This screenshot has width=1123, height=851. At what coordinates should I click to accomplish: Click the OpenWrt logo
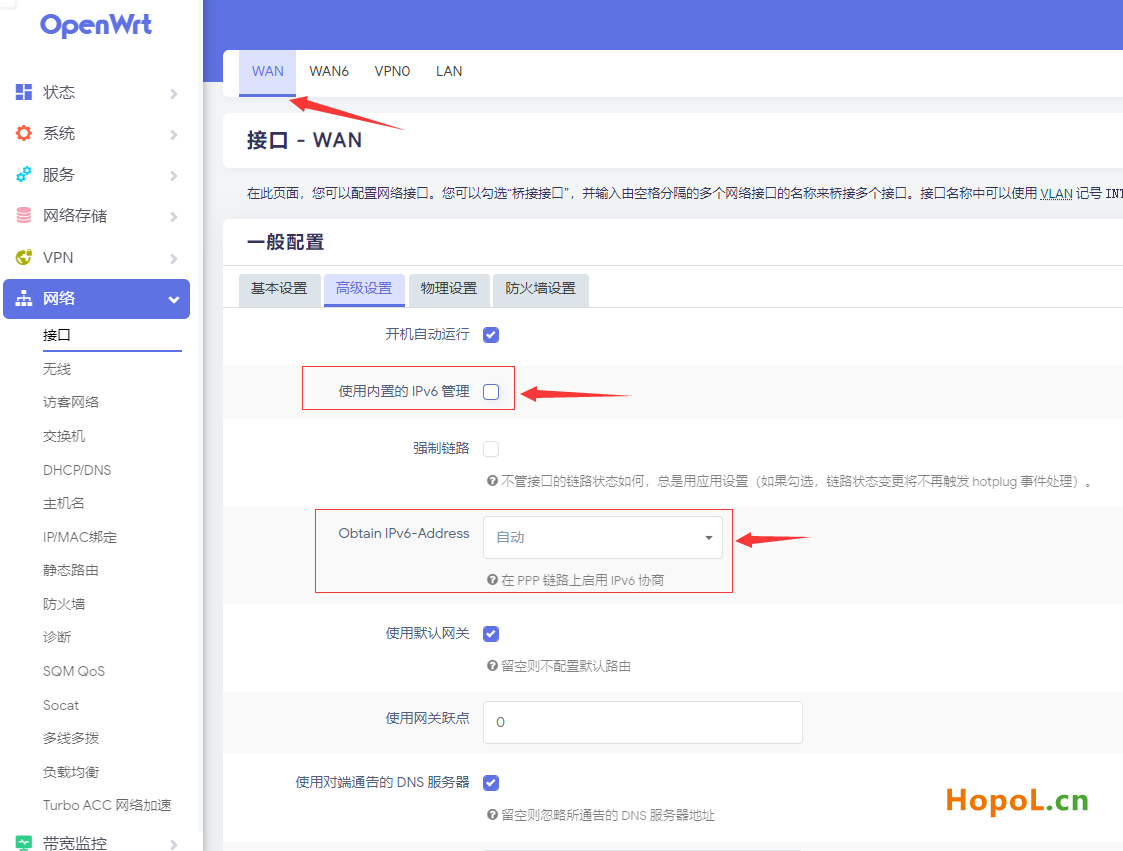pos(96,26)
